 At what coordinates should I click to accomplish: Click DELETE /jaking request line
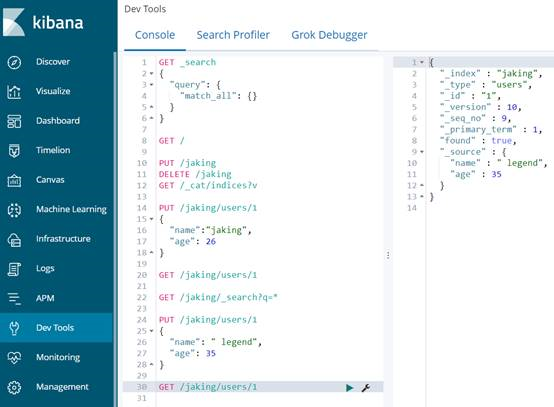click(195, 174)
